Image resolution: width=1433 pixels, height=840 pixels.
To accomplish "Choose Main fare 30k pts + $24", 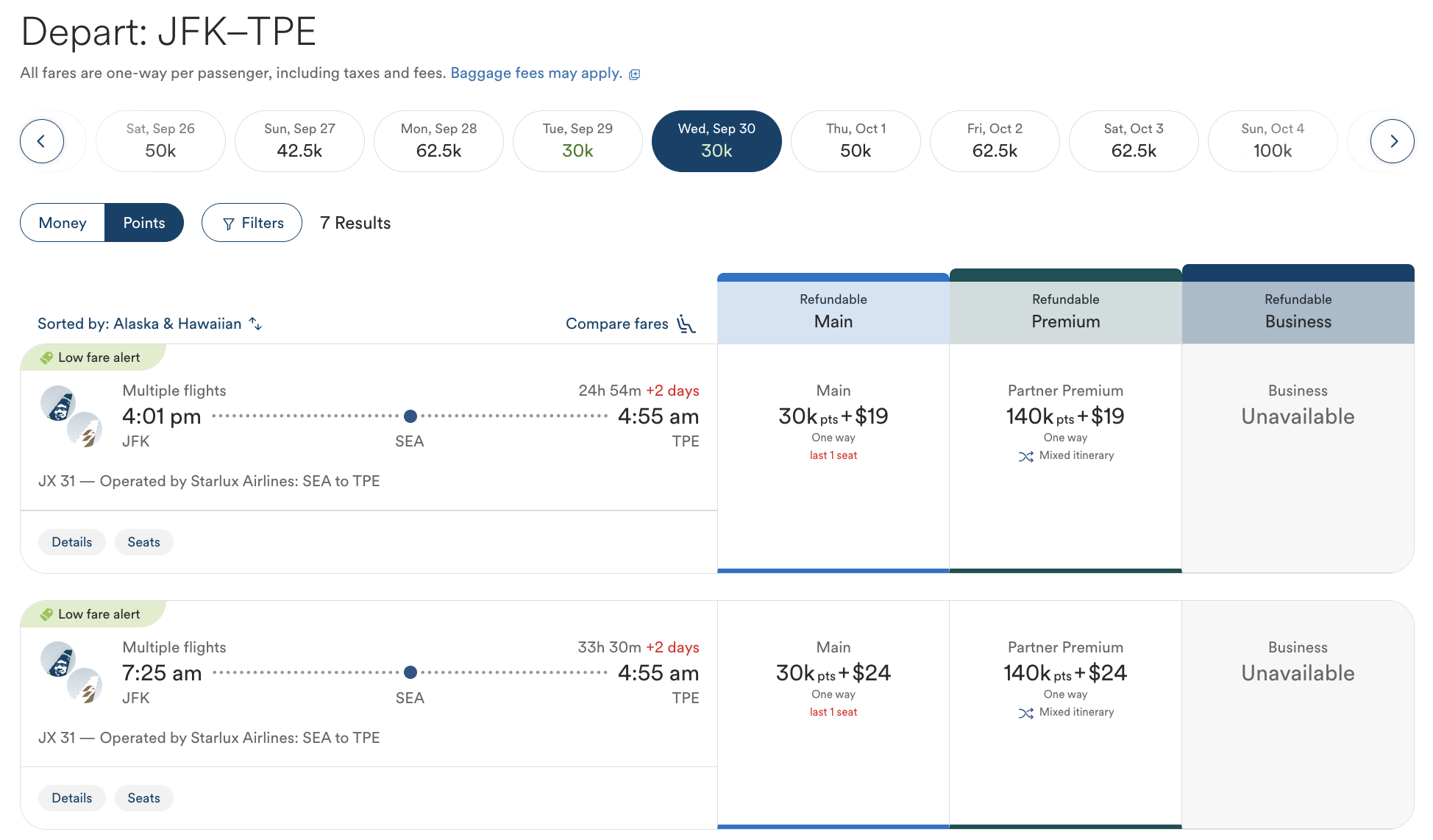I will click(833, 714).
